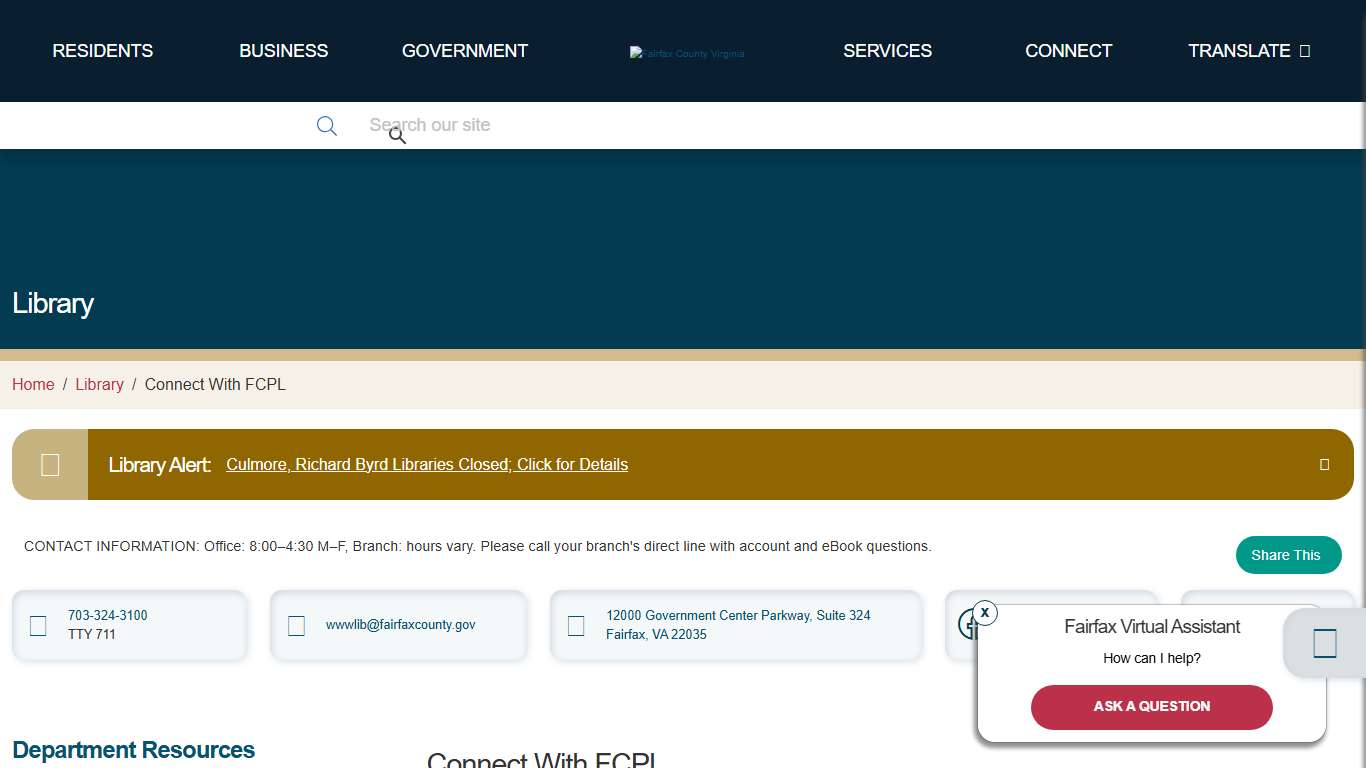
Task: Open the GOVERNMENT navigation dropdown
Action: [464, 51]
